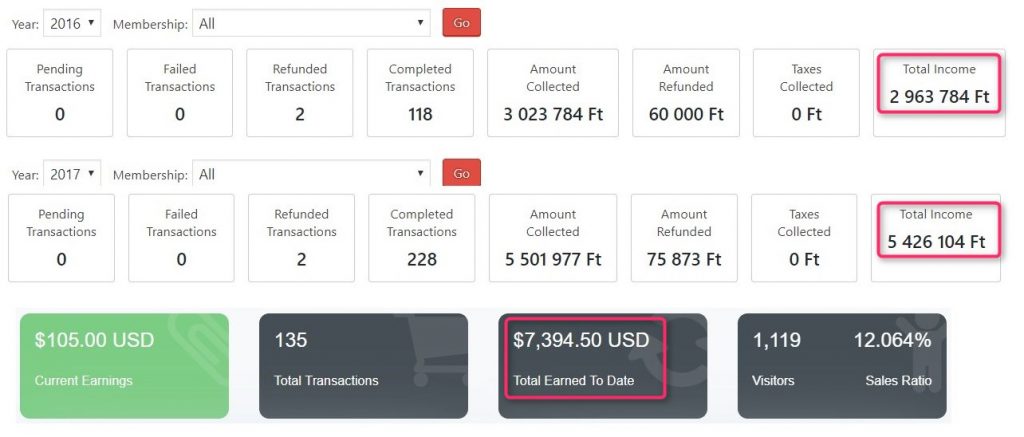Click the 2017 Failed Transactions card
Image resolution: width=1024 pixels, height=437 pixels.
(x=181, y=237)
